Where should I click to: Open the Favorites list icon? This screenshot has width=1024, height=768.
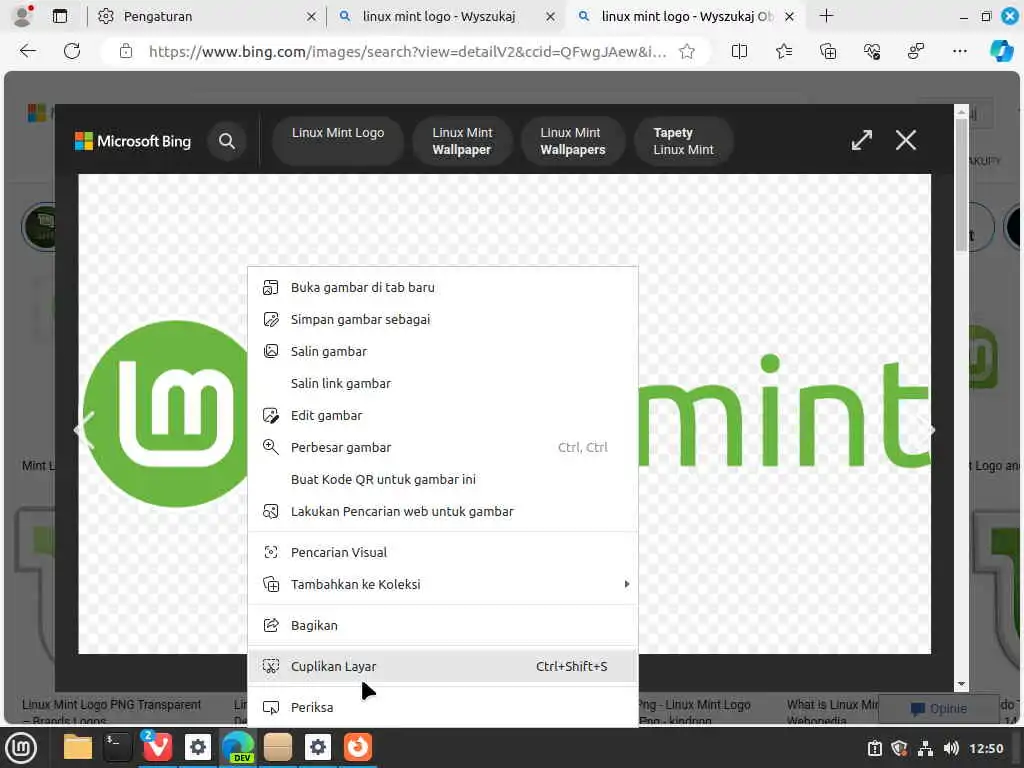coord(784,51)
